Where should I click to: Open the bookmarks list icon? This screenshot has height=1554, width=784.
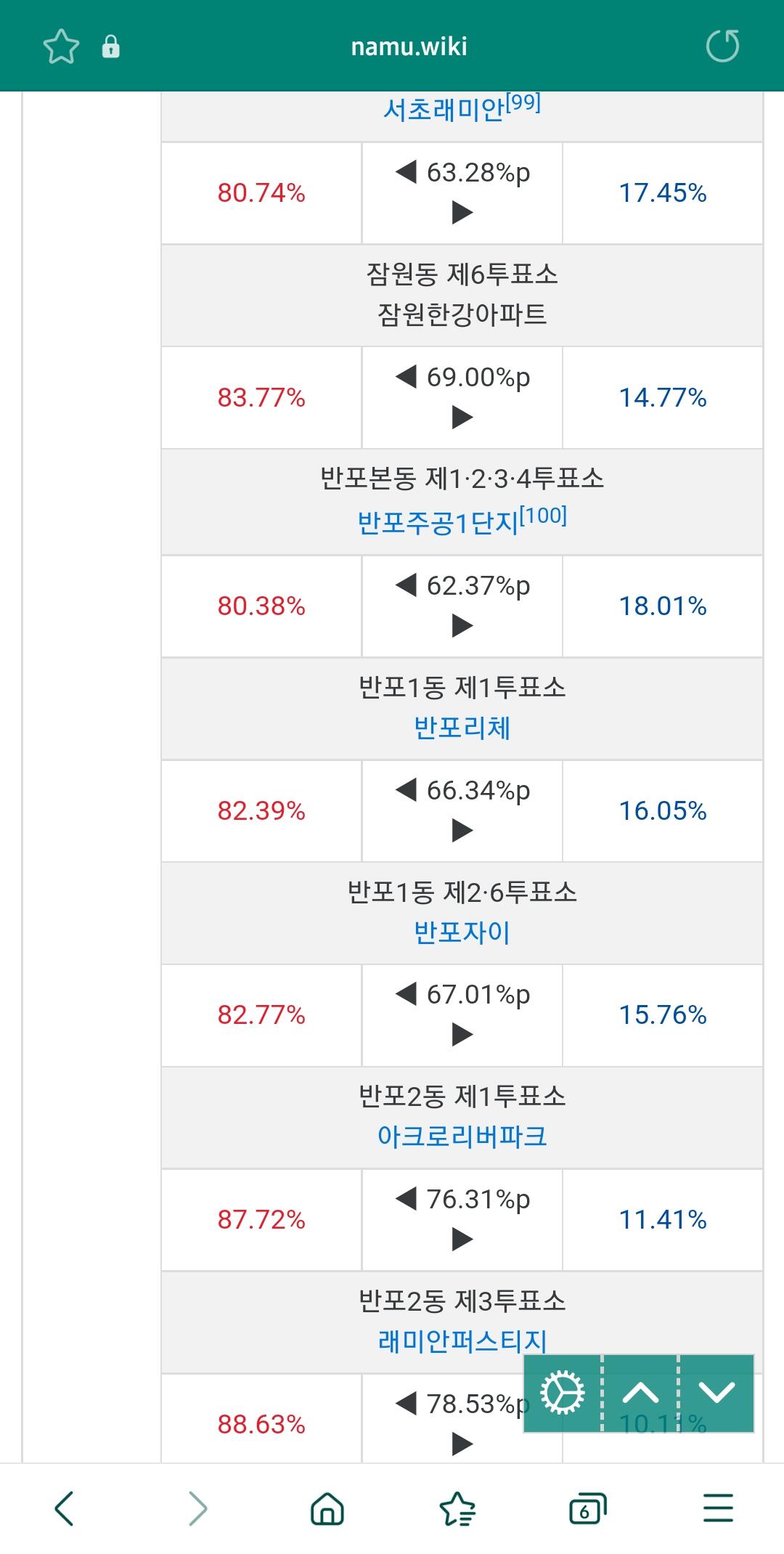tap(457, 1508)
